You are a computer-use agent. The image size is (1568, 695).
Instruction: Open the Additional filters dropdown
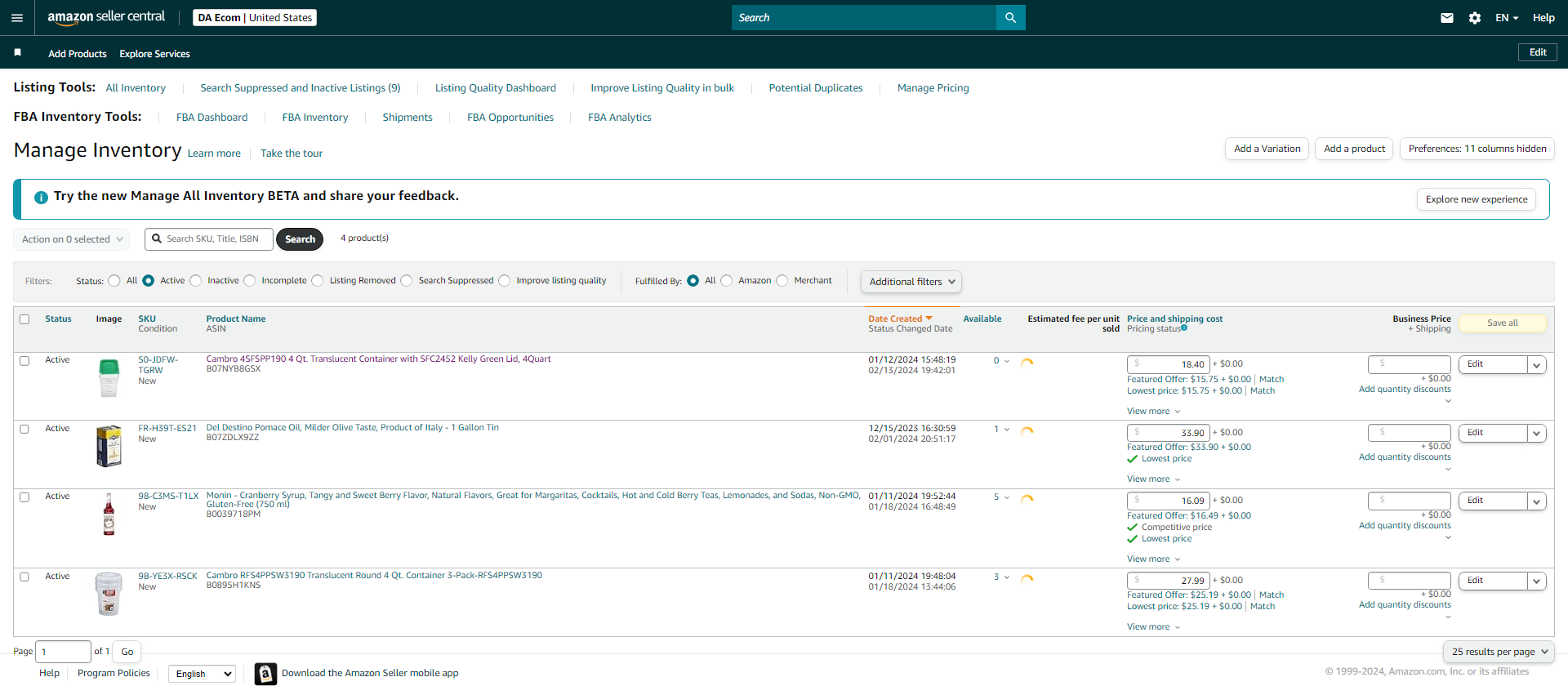[911, 282]
